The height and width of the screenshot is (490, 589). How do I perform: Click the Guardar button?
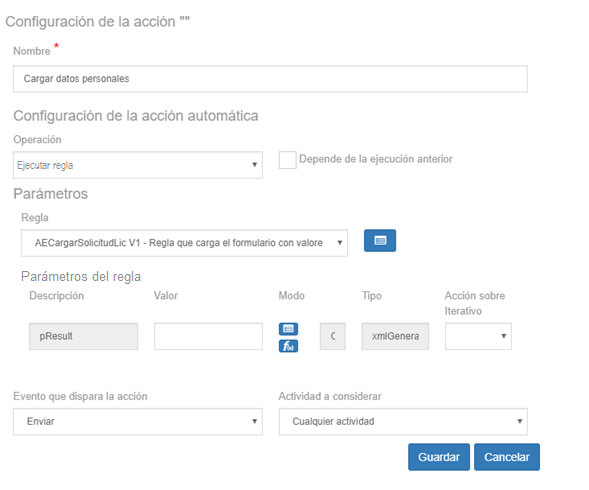[439, 457]
